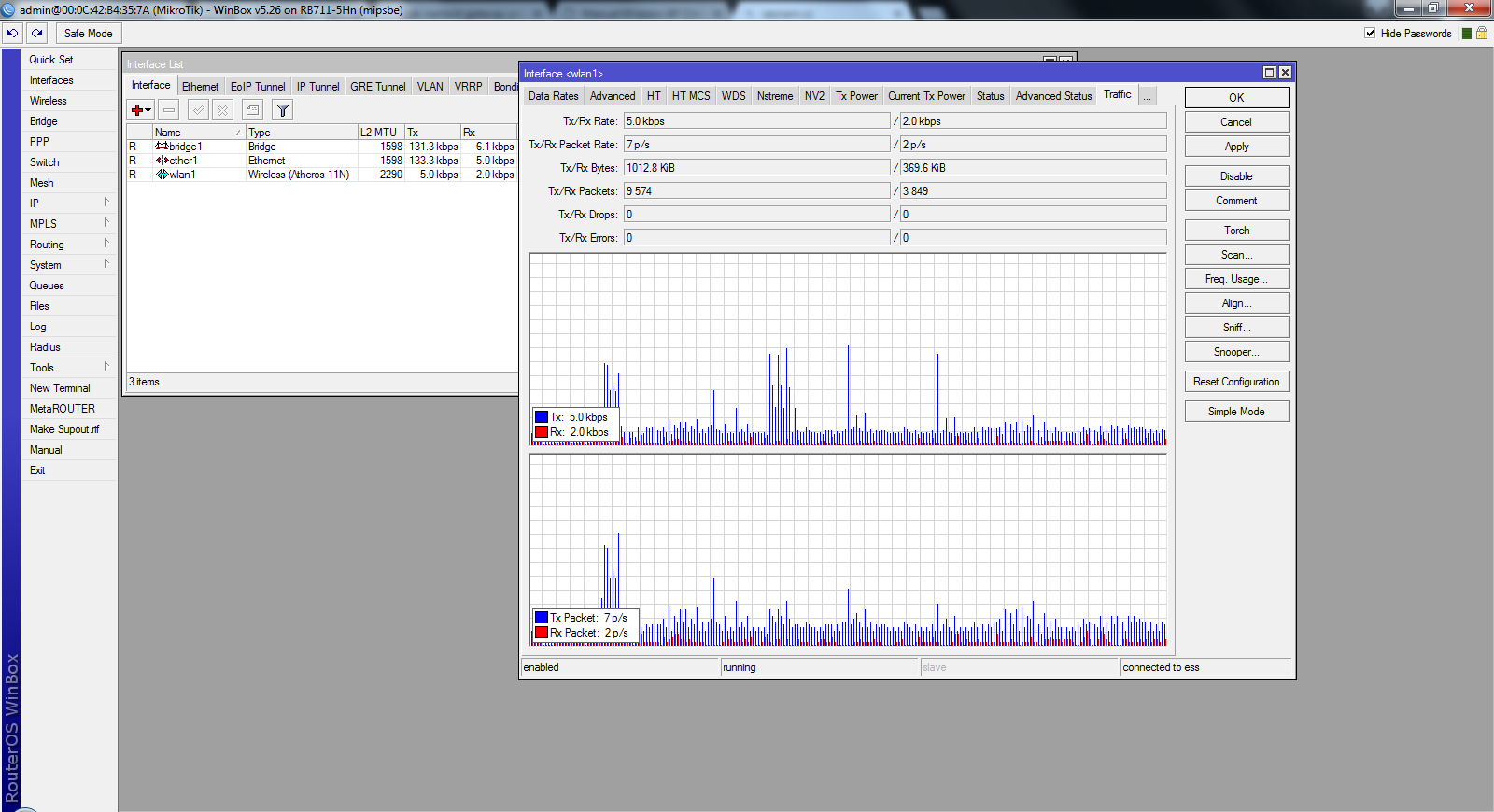Viewport: 1494px width, 812px height.
Task: Expand the System submenu arrow
Action: coord(106,263)
